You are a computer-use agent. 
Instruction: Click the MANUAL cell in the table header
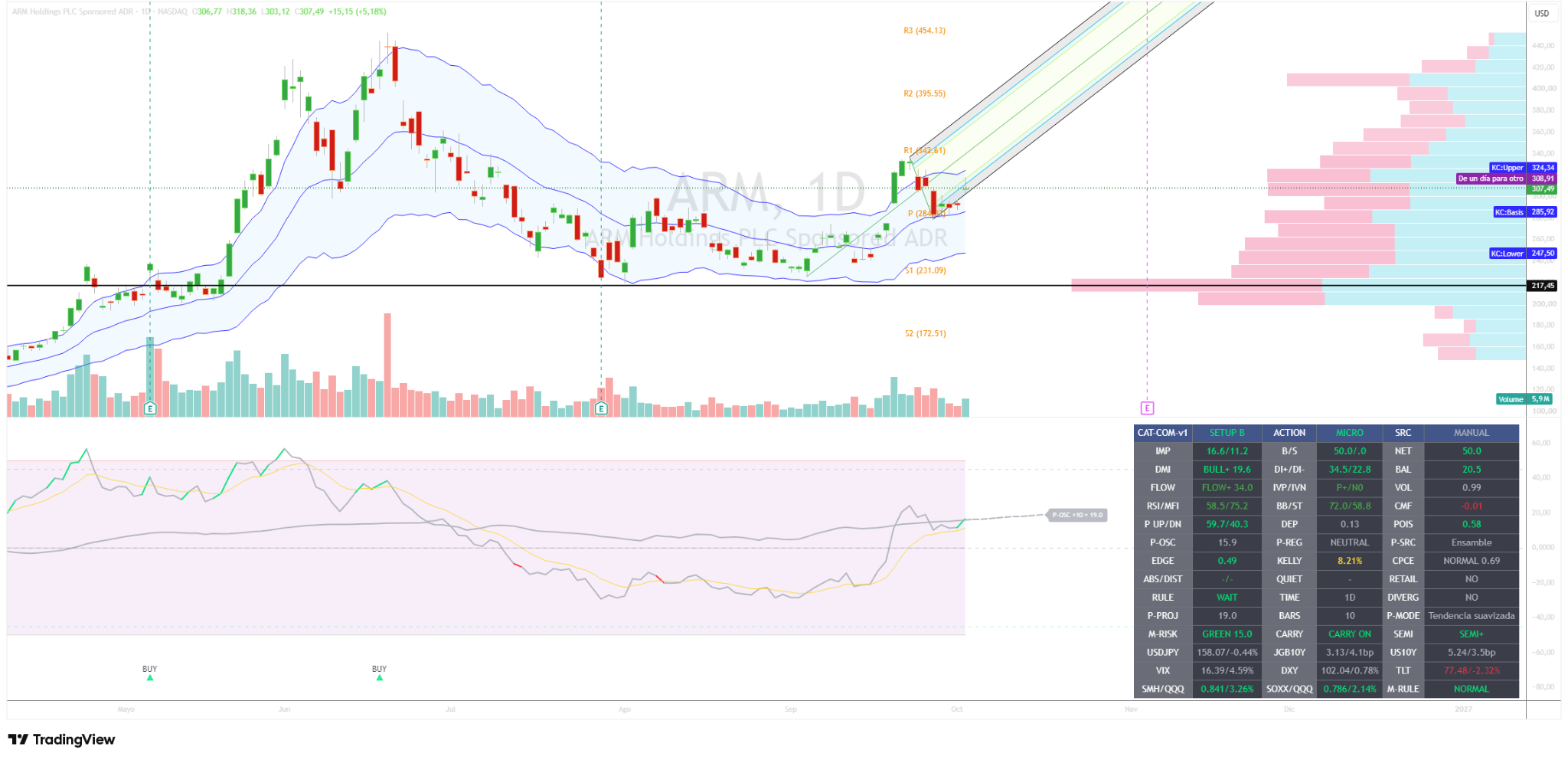(x=1471, y=433)
